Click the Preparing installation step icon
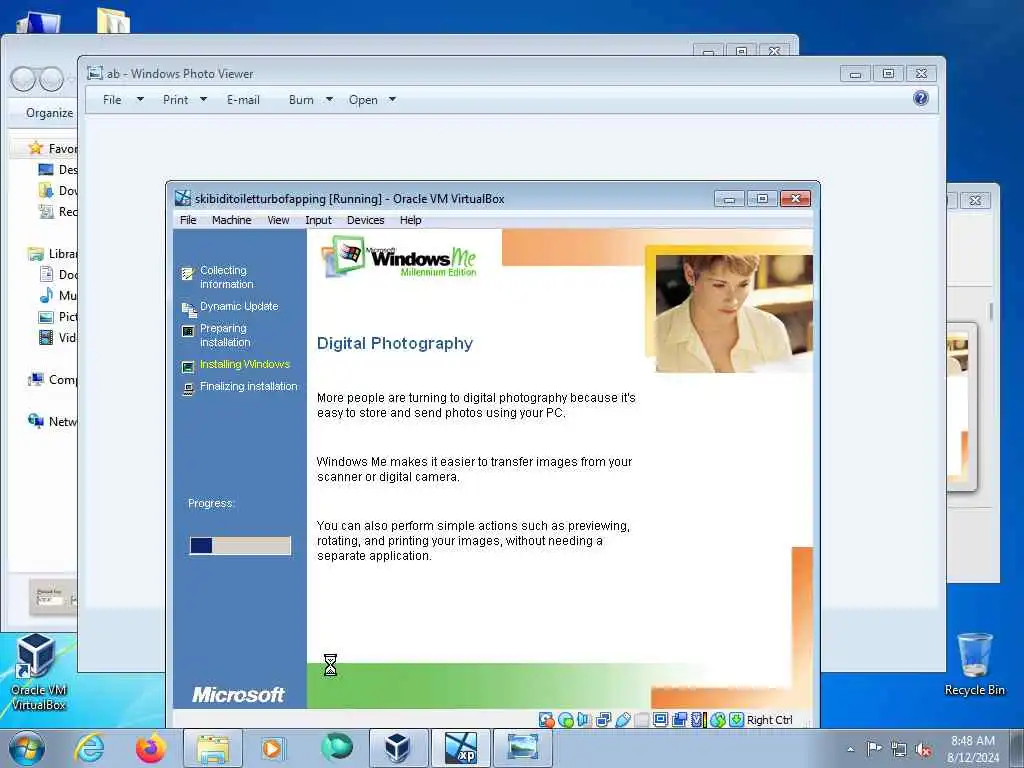 tap(188, 331)
